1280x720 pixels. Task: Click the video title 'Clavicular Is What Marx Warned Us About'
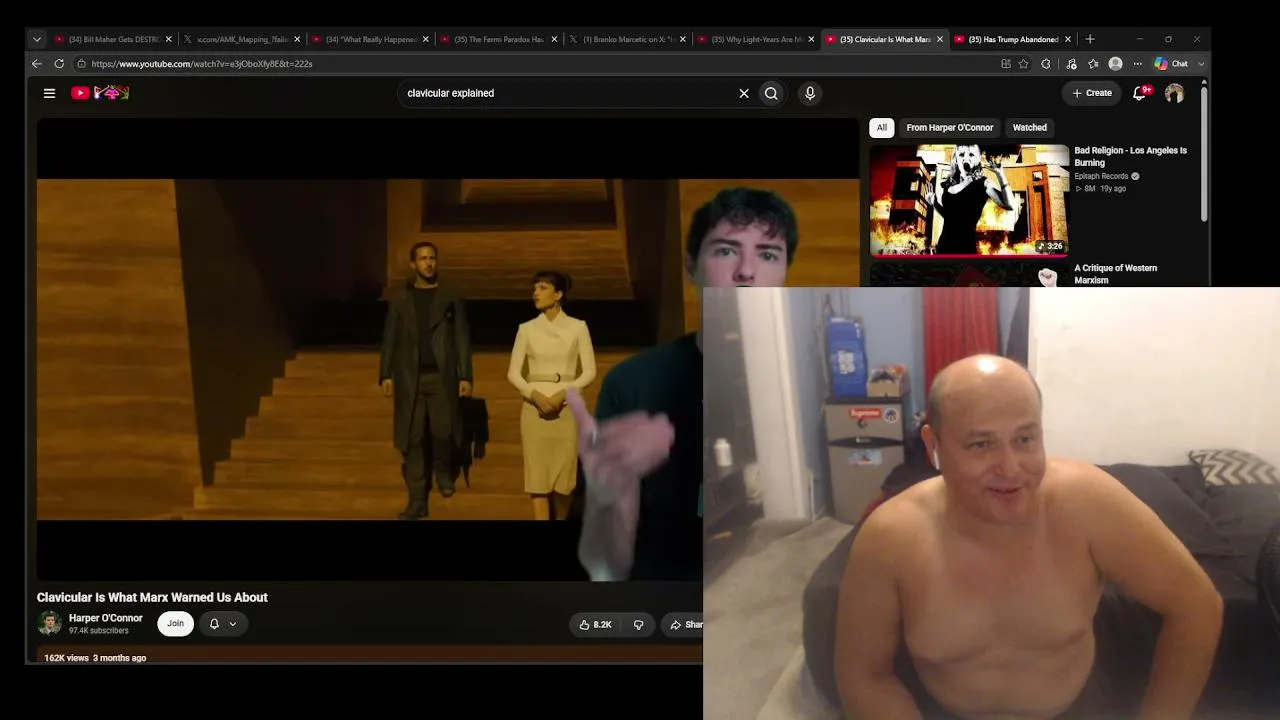[x=152, y=597]
